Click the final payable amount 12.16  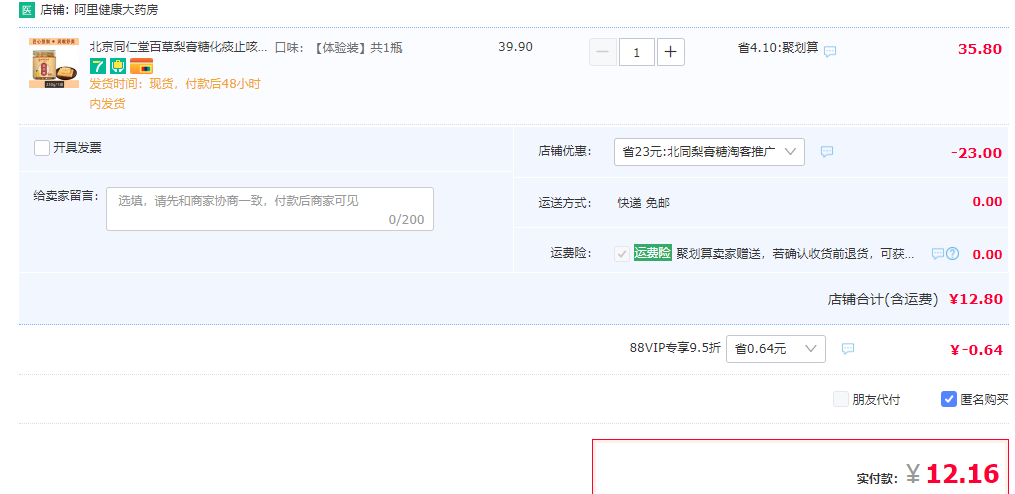pos(963,474)
